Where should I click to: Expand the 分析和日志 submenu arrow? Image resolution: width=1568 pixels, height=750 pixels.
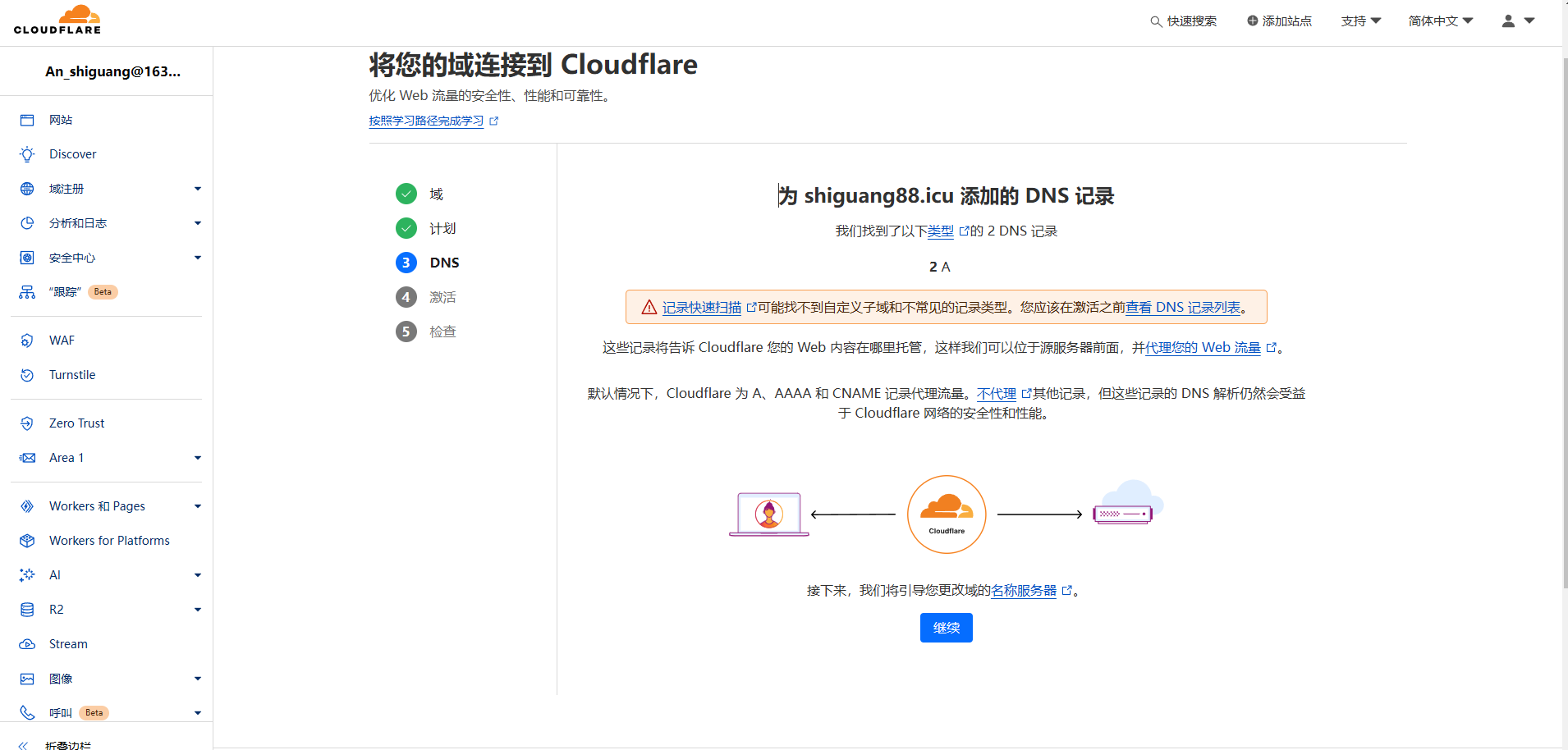pyautogui.click(x=198, y=223)
